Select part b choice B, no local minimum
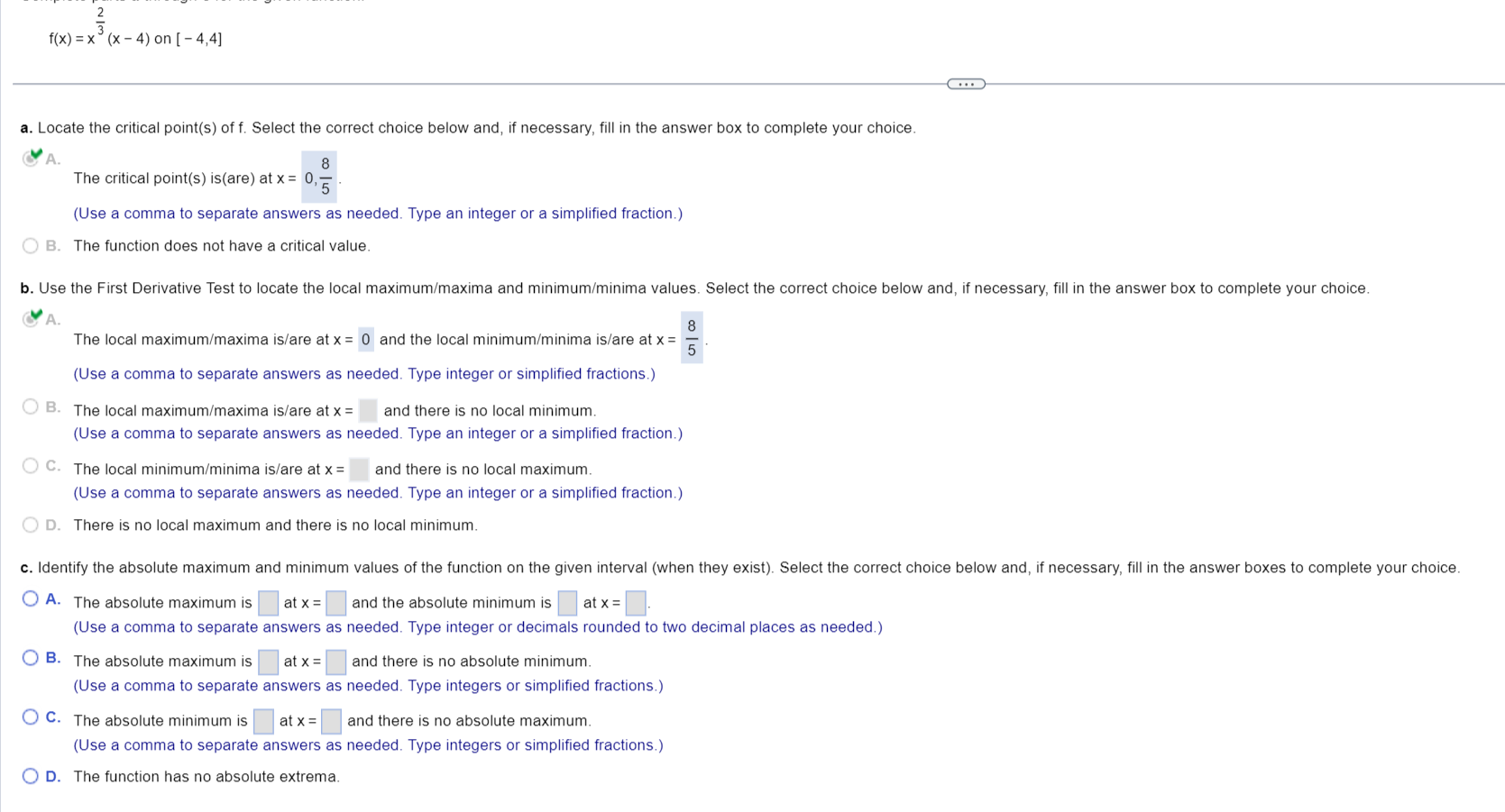Image resolution: width=1505 pixels, height=812 pixels. point(31,407)
